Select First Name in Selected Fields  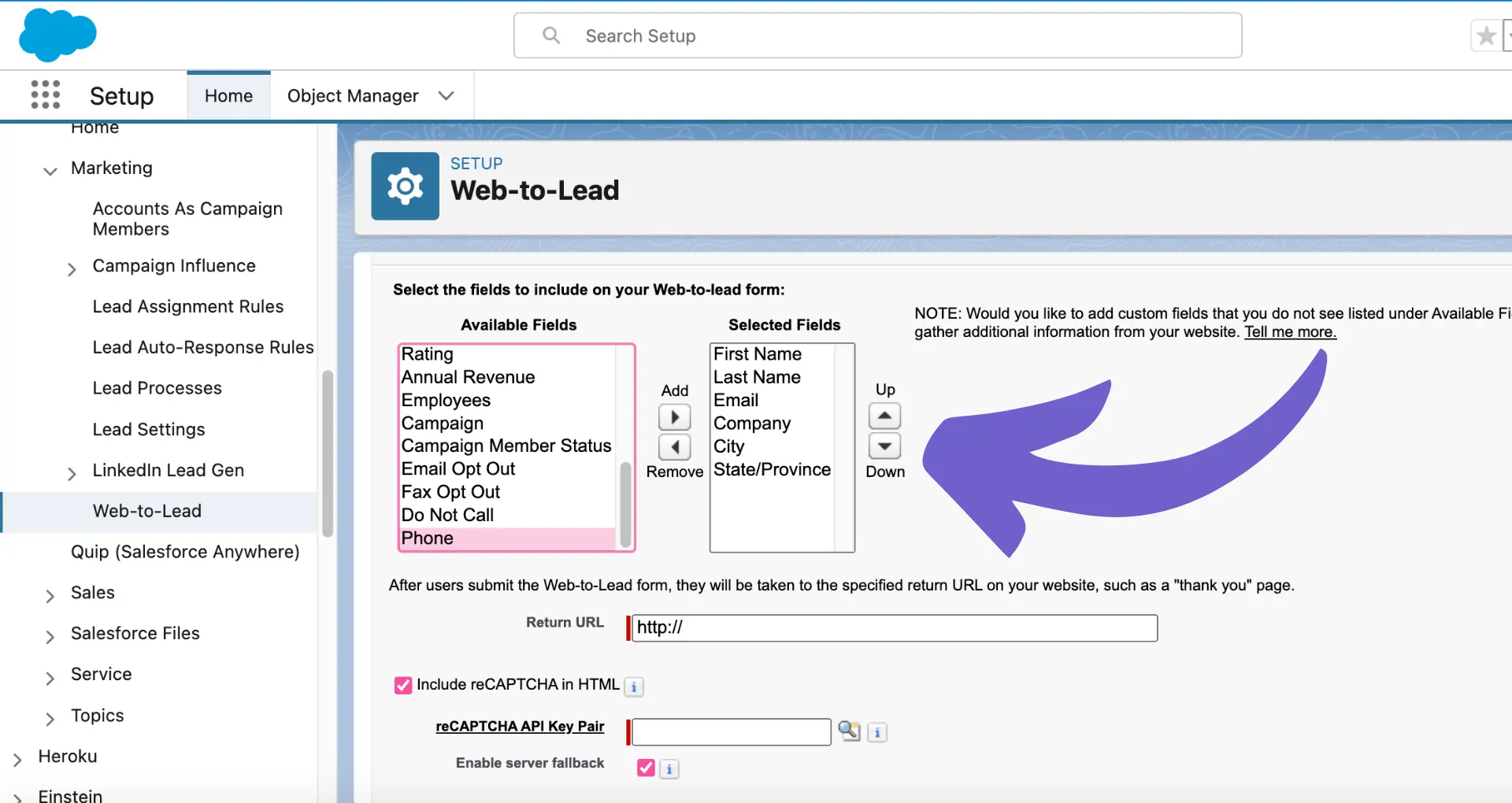758,354
